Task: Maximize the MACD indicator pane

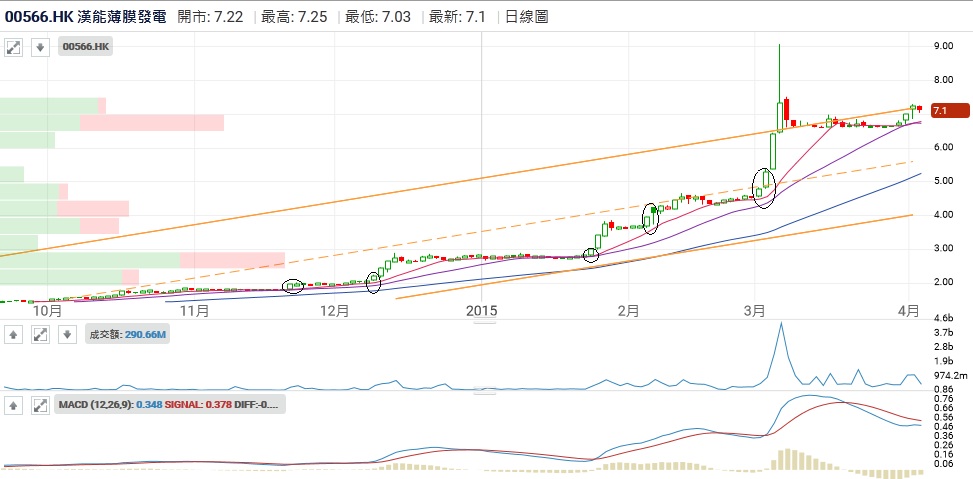Action: click(40, 405)
